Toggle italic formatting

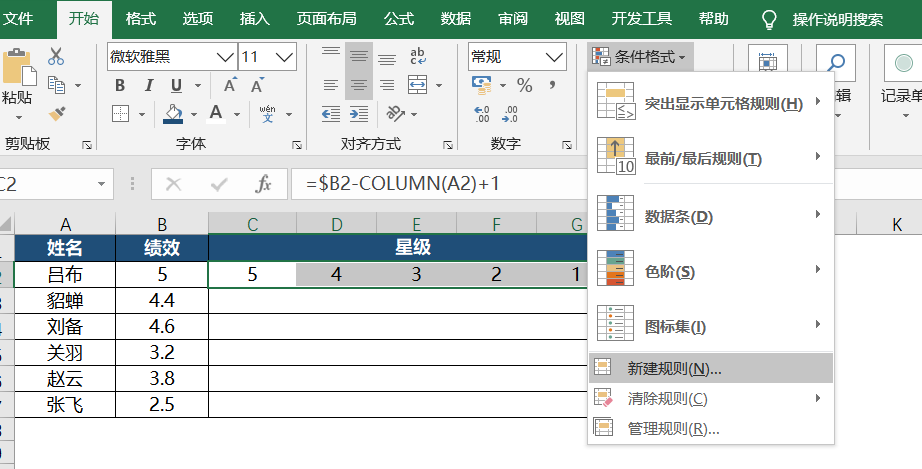tap(148, 85)
